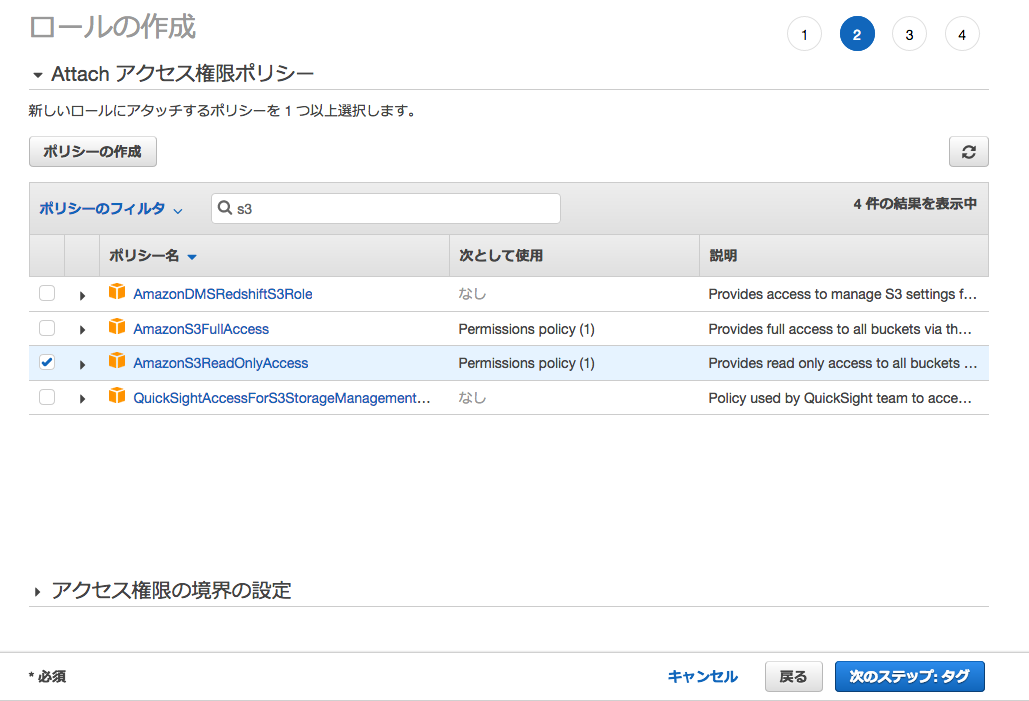Click Permissions policy (1) for AmazonS3FullAccess
Screen dimensions: 1029x701
tap(526, 329)
